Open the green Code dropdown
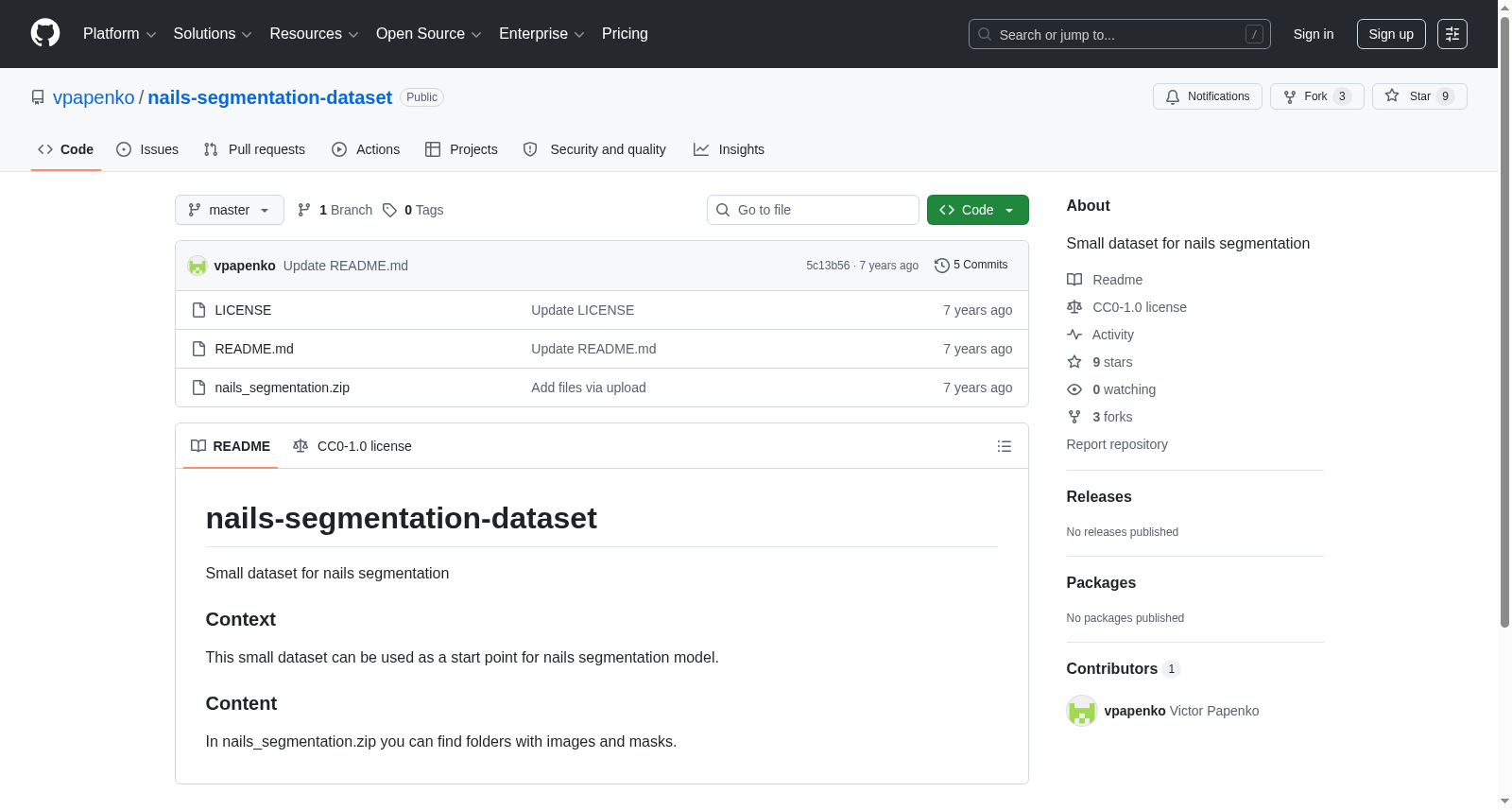 [978, 210]
